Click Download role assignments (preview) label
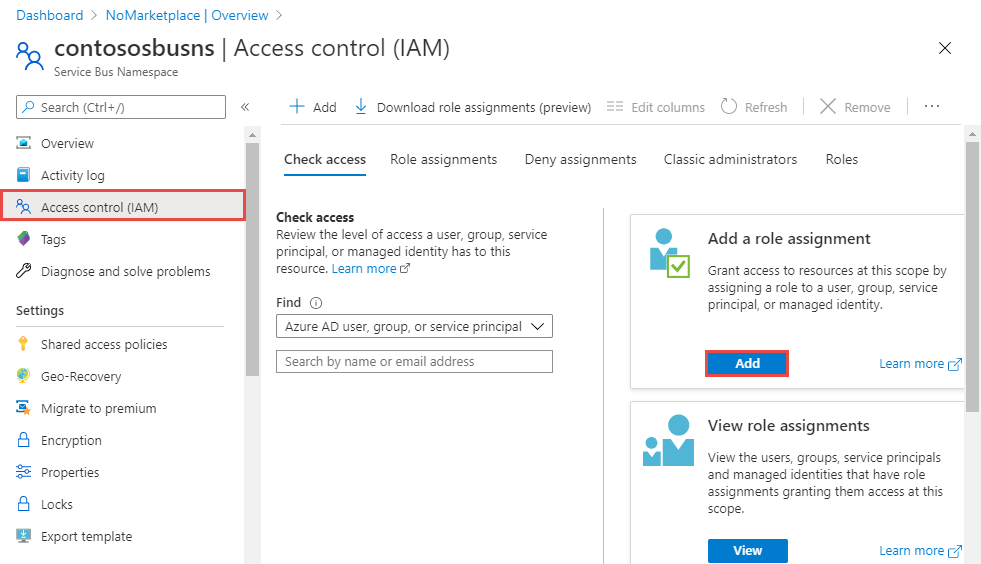The height and width of the screenshot is (564, 981). tap(484, 108)
